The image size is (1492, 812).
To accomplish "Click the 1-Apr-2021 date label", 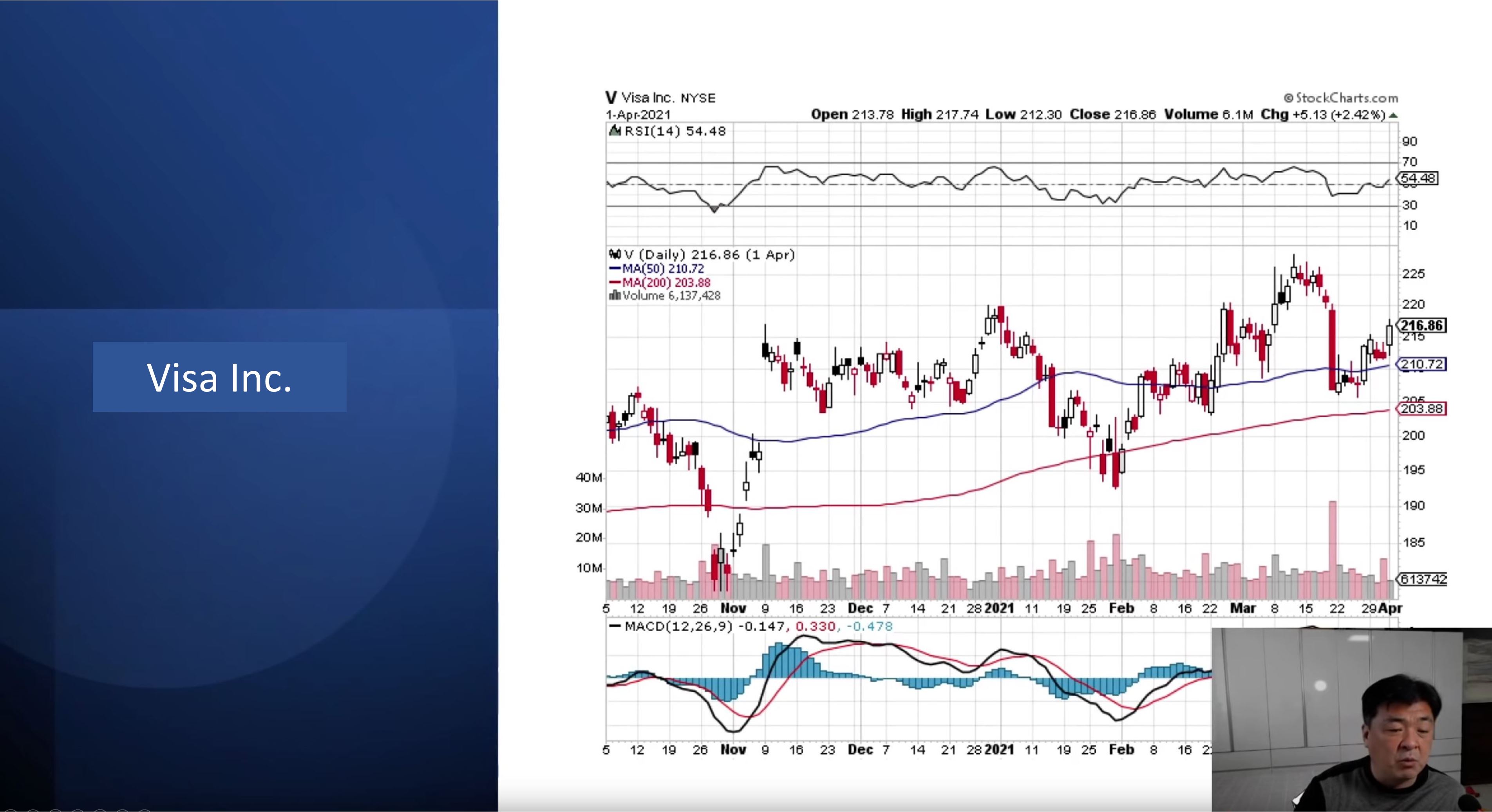I will [x=638, y=115].
